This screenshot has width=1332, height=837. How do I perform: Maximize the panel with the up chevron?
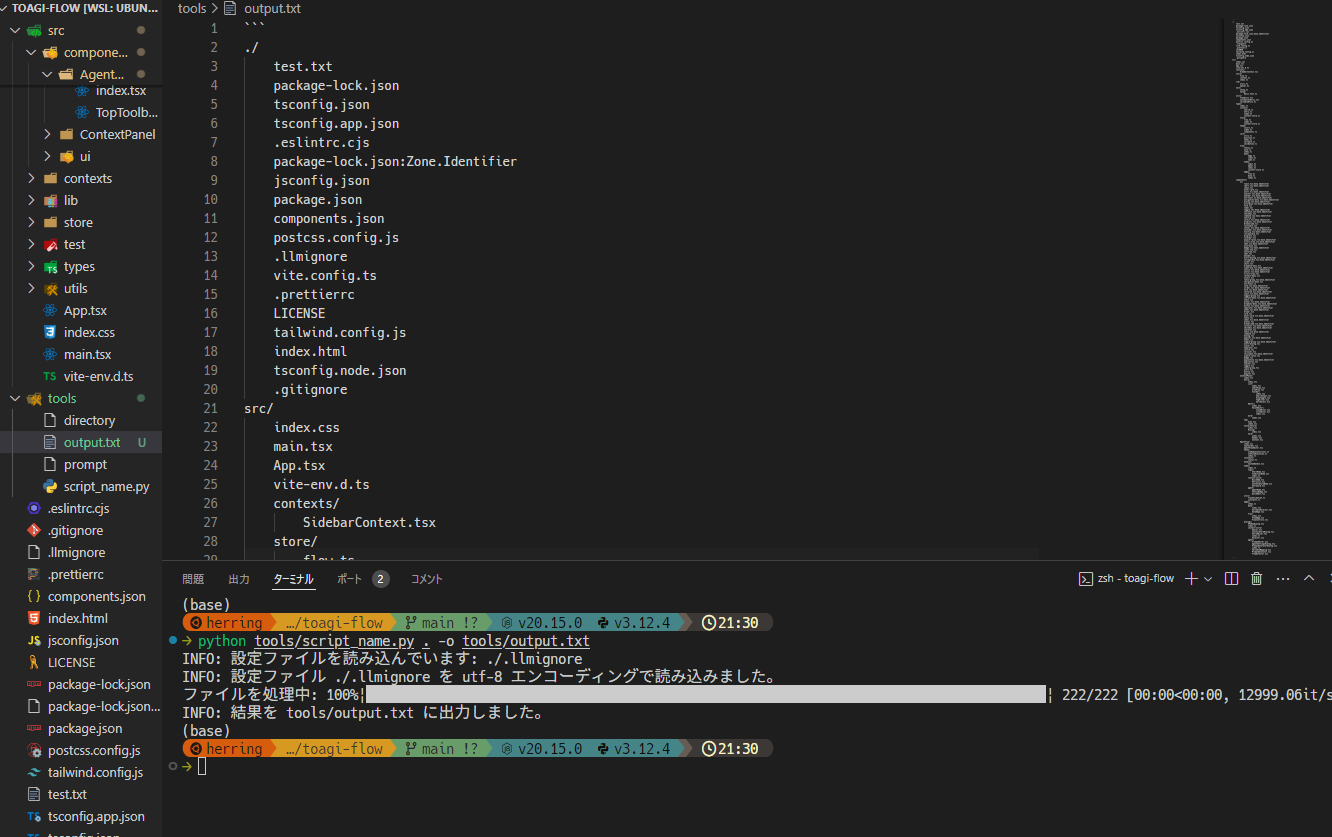[x=1308, y=579]
